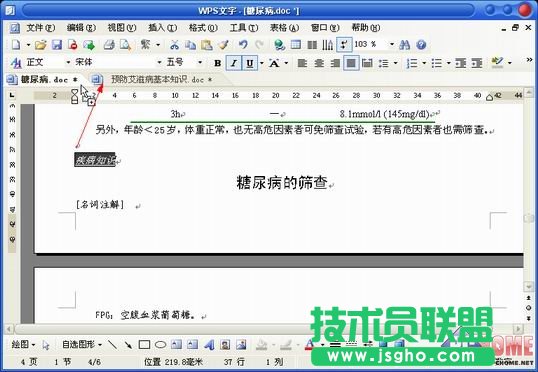Viewport: 538px width, 372px height.
Task: Expand the underline style arrow
Action: 261,63
